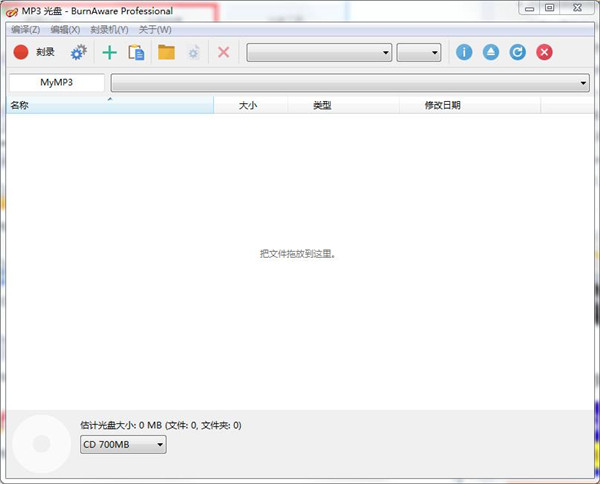This screenshot has height=484, width=600.
Task: Open the burn speed dropdown
Action: pos(418,53)
